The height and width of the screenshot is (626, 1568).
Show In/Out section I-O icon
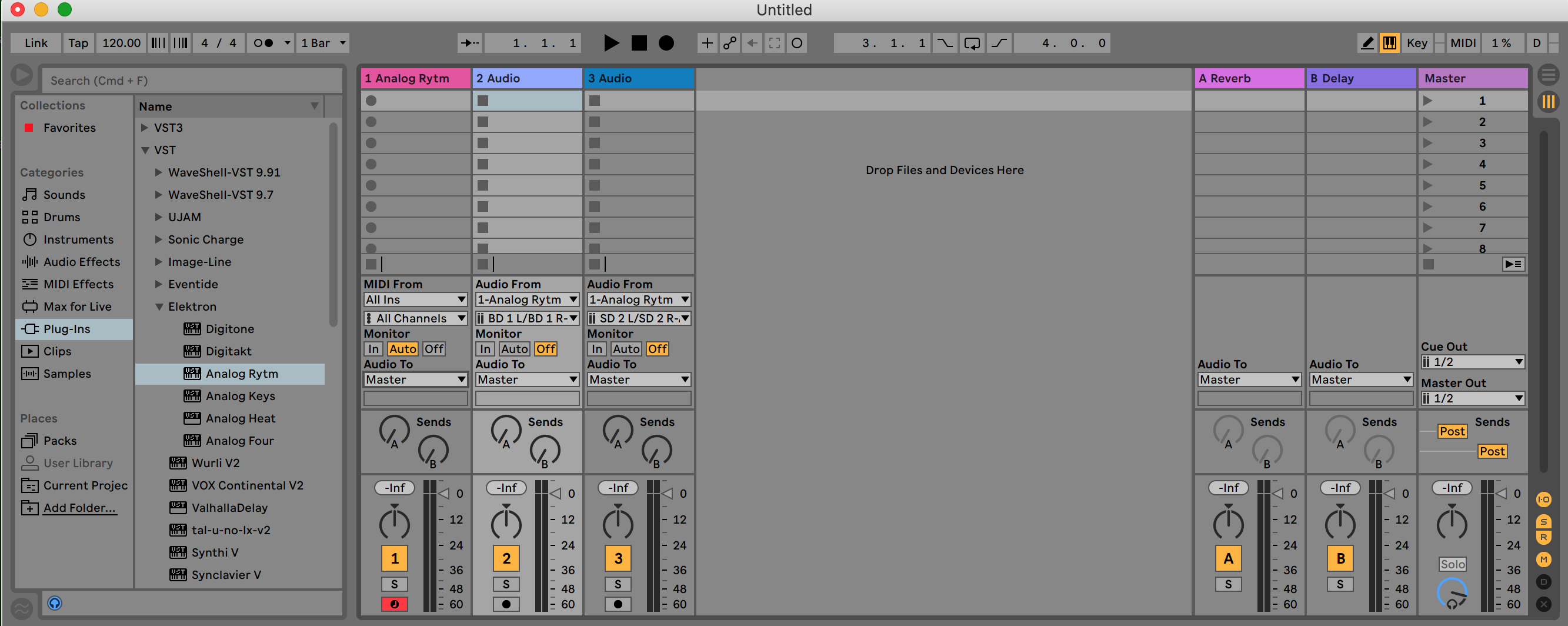click(1544, 501)
